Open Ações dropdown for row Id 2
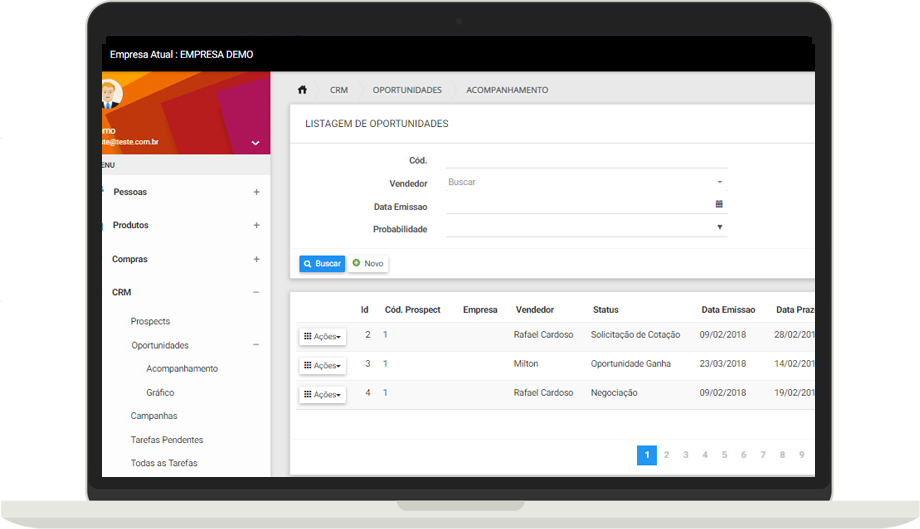This screenshot has width=920, height=529. pyautogui.click(x=322, y=337)
